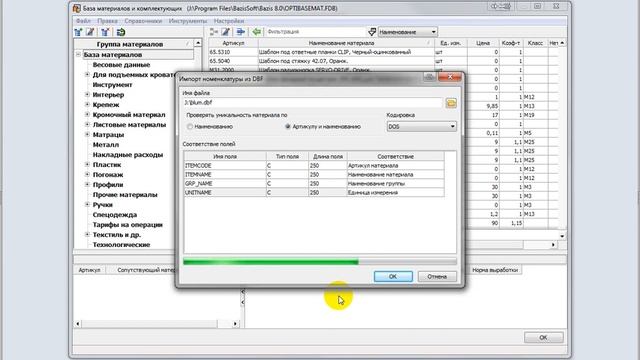Click the green left arrow icon
Viewport: 640px width, 360px height.
click(x=256, y=31)
